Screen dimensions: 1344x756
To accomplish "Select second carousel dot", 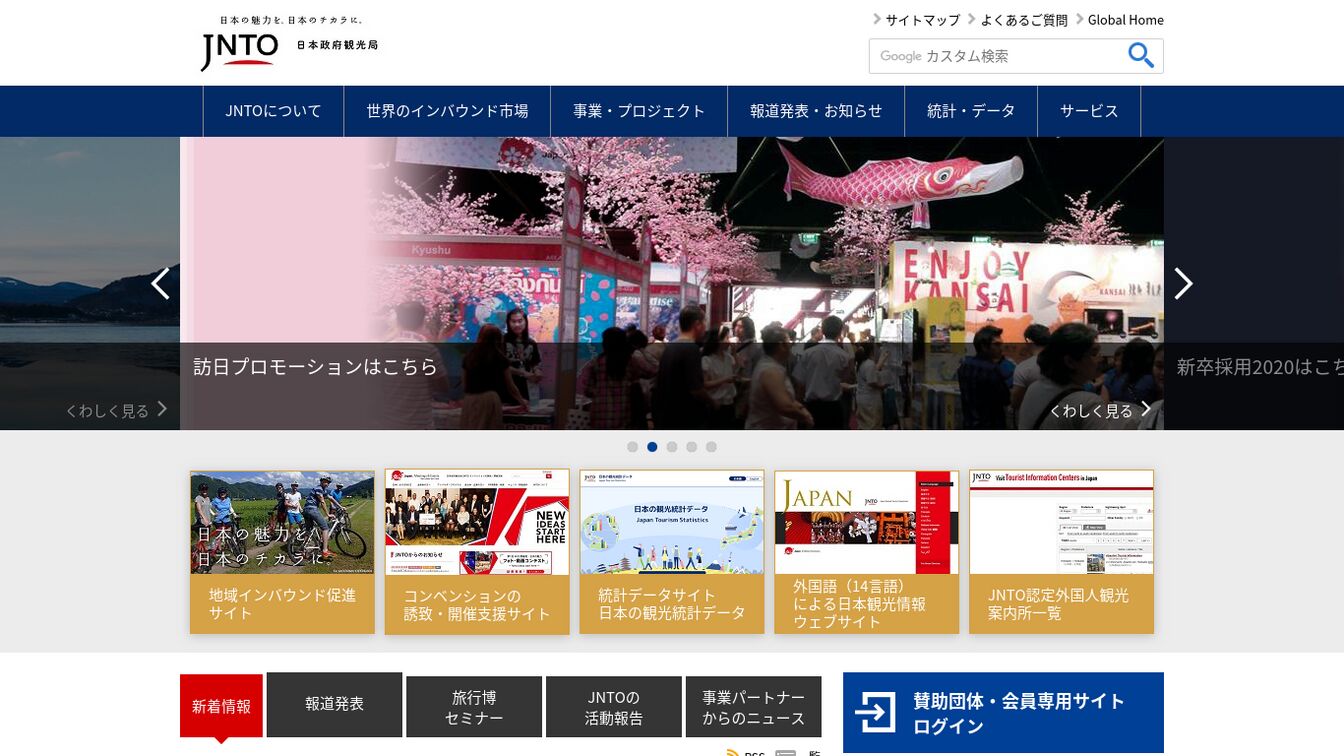I will [652, 447].
